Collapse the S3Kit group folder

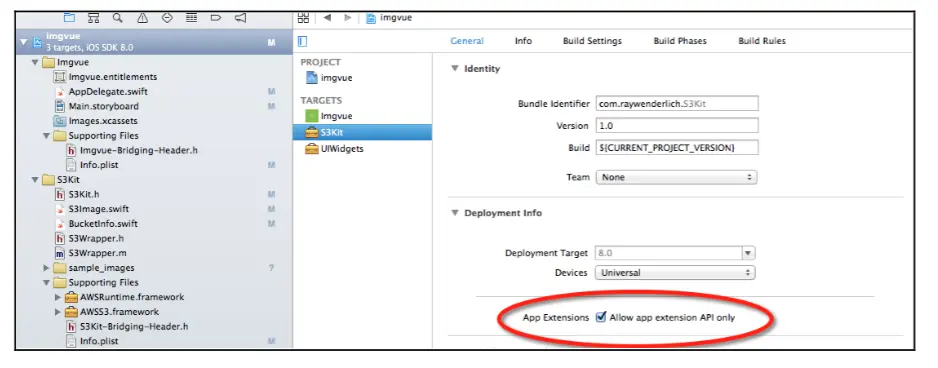point(35,180)
